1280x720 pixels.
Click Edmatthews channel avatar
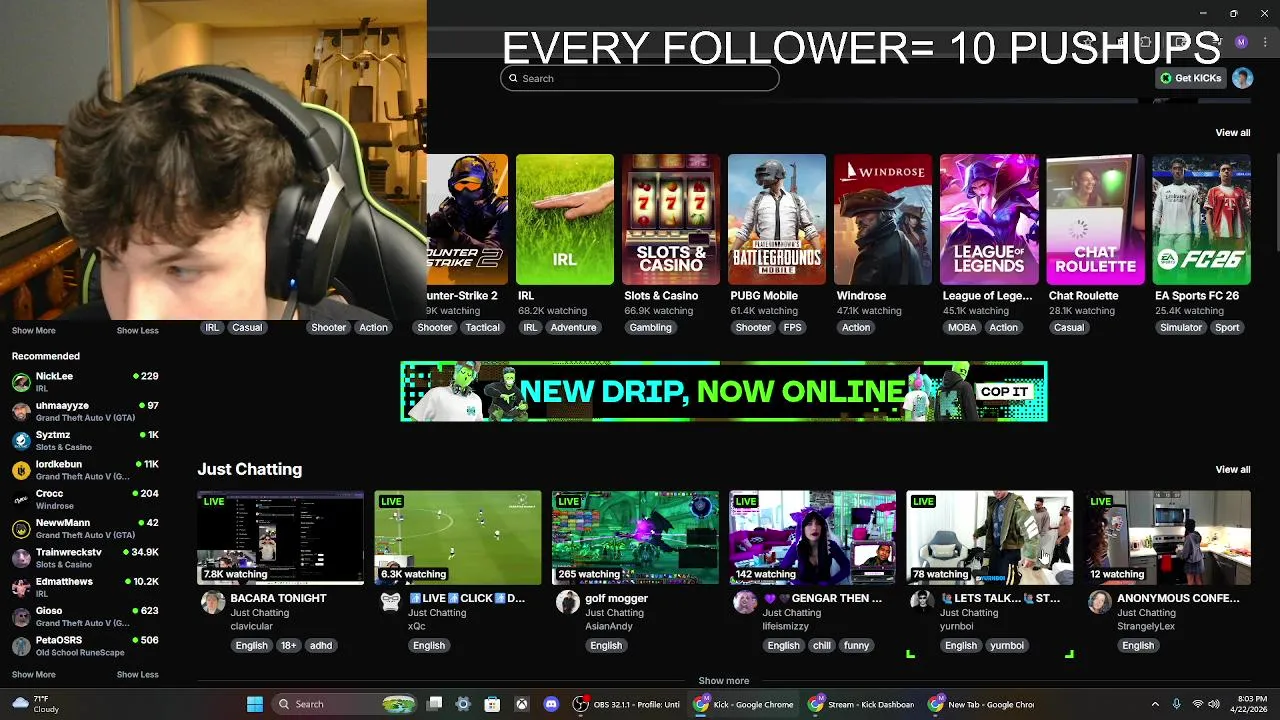[21, 587]
